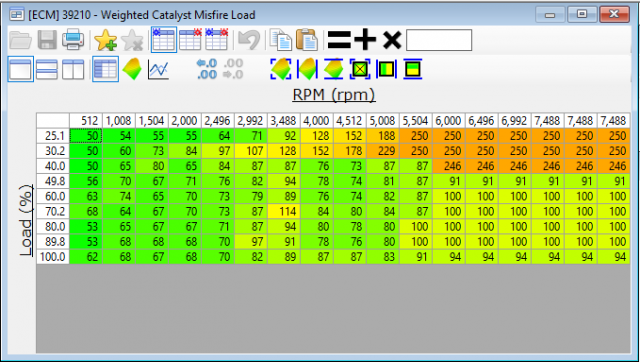This screenshot has height=362, width=640.
Task: Maximize the Weighted Catalyst Misfire Load window
Action: pos(582,14)
